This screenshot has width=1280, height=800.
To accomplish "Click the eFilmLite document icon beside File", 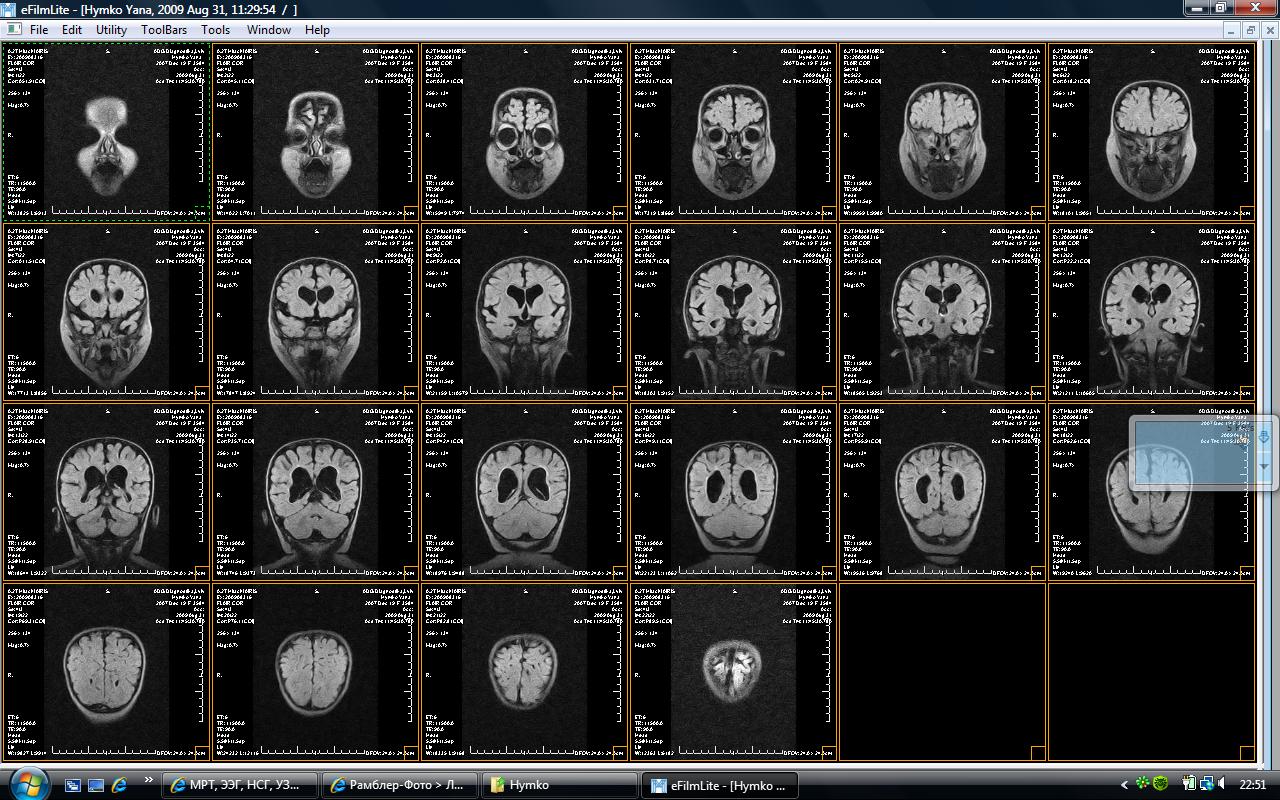I will coord(14,30).
